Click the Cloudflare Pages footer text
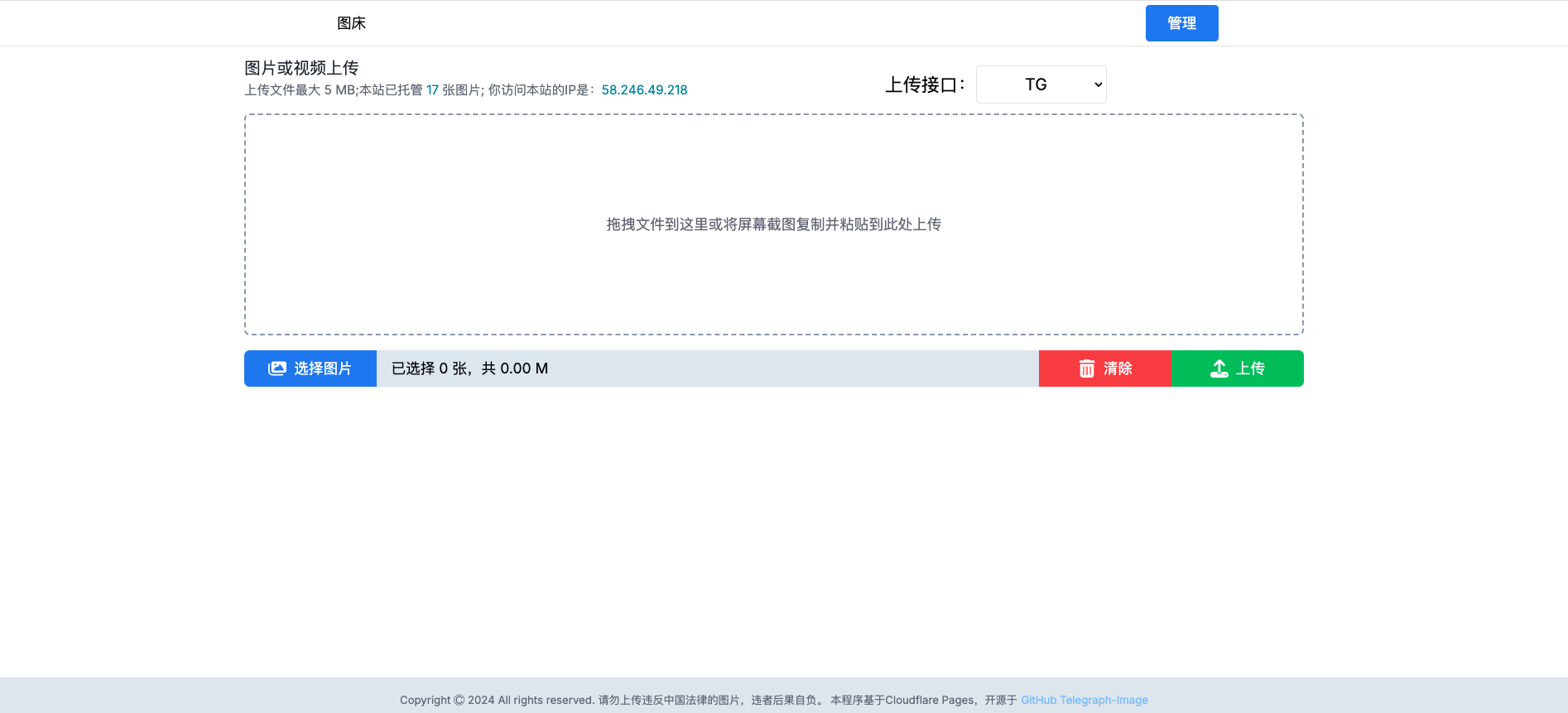1568x713 pixels. (929, 700)
